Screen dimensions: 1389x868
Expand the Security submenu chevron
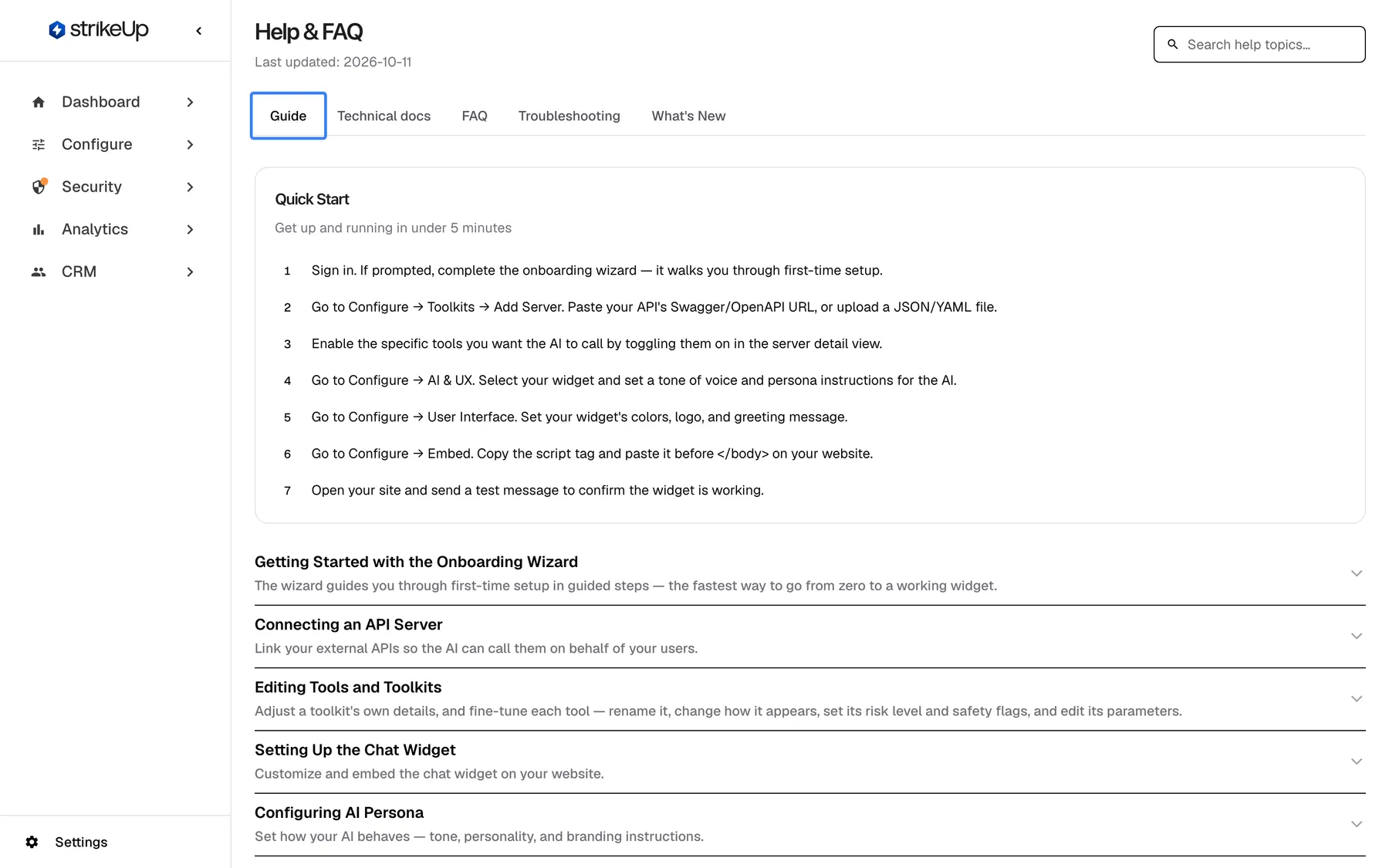(190, 187)
